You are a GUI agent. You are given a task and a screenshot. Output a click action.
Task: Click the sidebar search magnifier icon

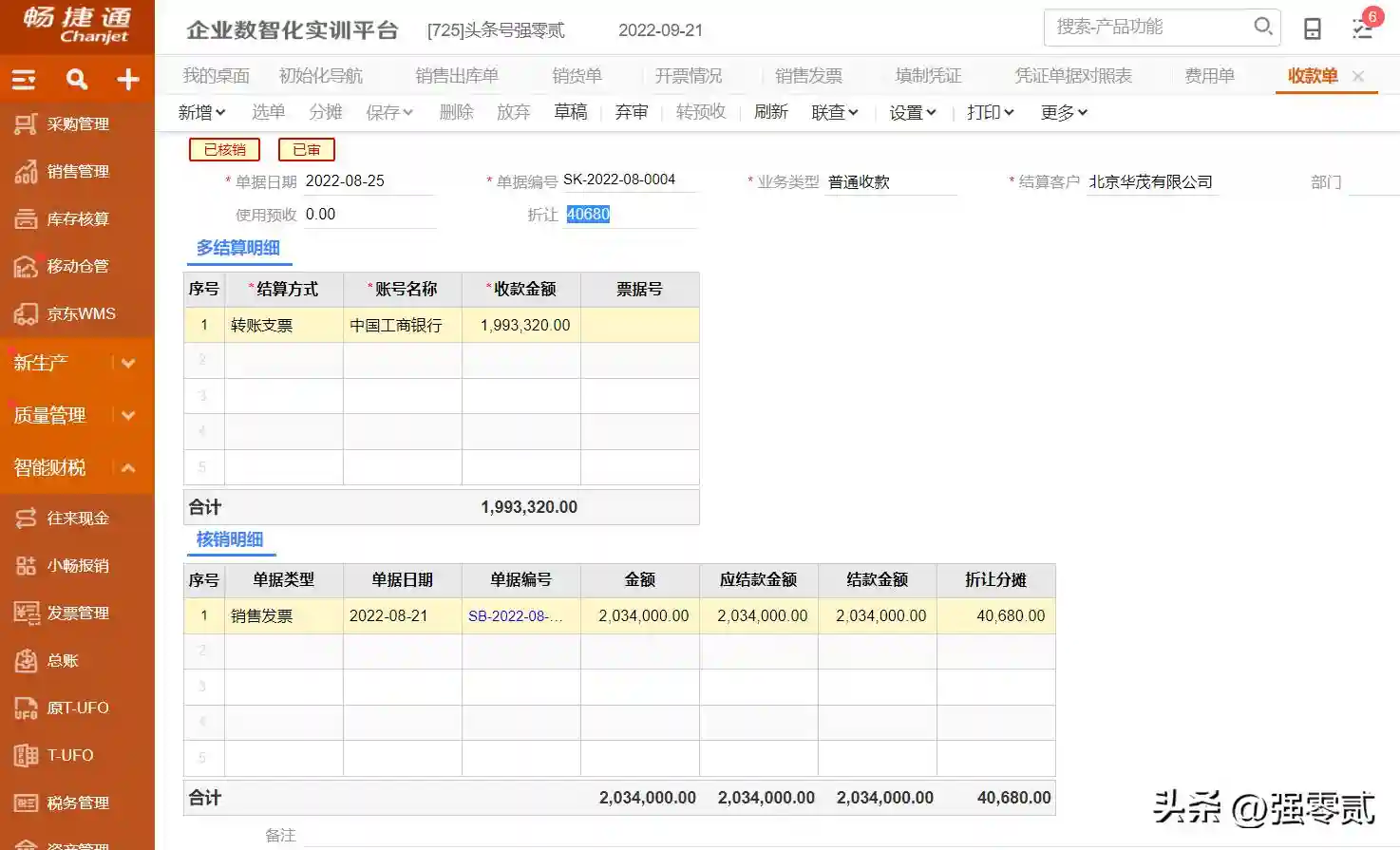click(x=77, y=80)
